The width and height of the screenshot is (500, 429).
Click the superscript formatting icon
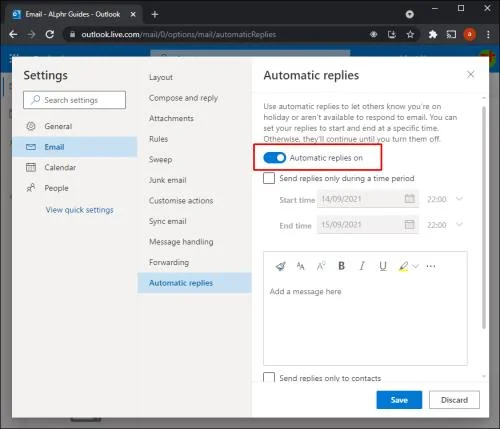(x=321, y=266)
